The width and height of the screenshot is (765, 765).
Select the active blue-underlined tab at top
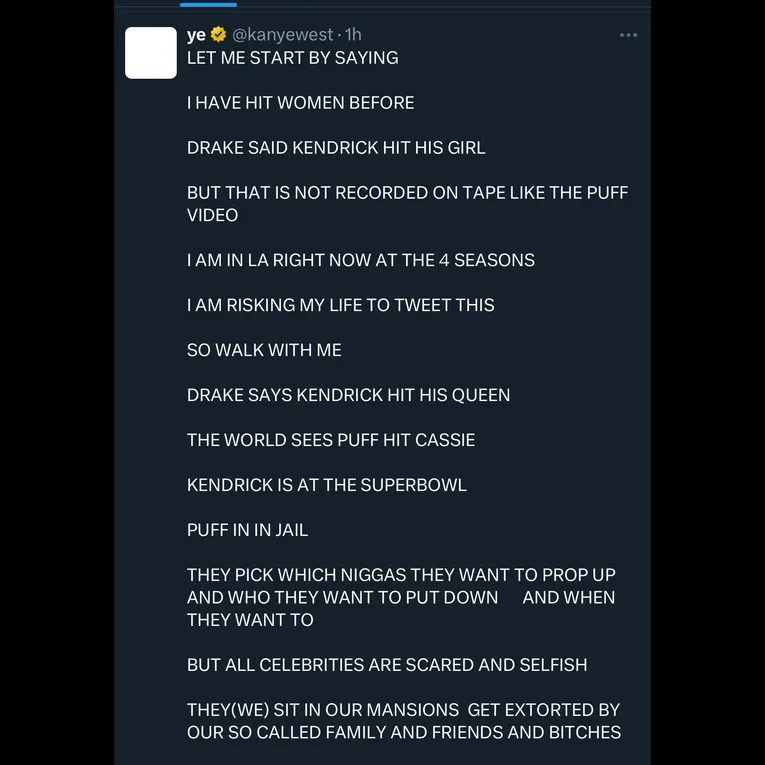[209, 4]
